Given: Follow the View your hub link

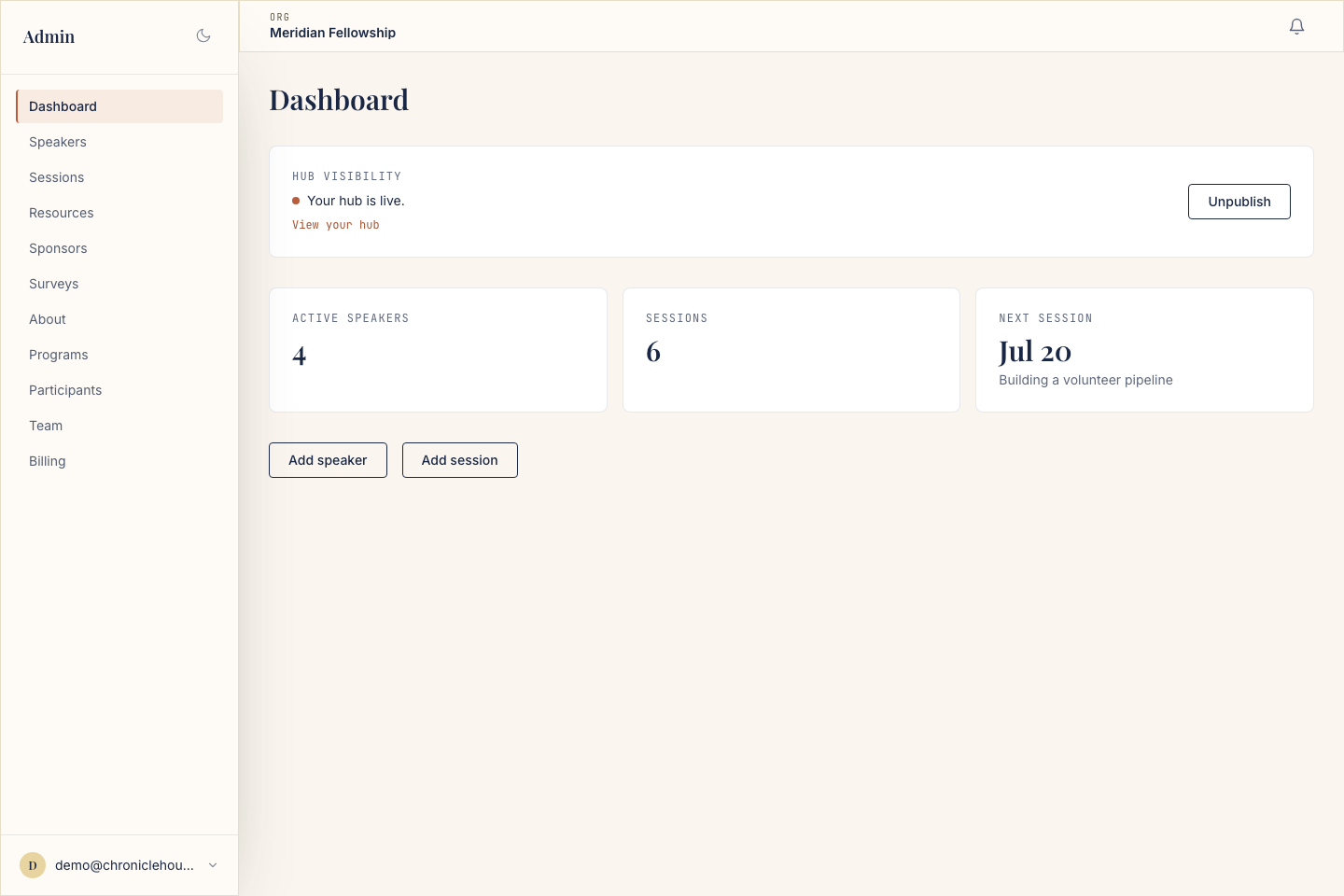Looking at the screenshot, I should click(336, 225).
